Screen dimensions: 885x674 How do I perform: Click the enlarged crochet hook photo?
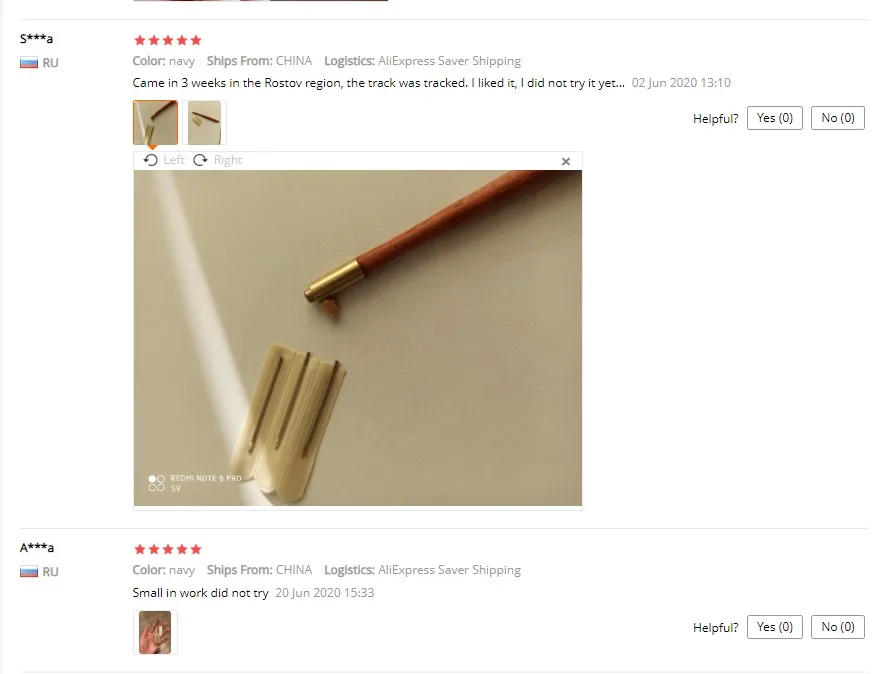coord(358,338)
